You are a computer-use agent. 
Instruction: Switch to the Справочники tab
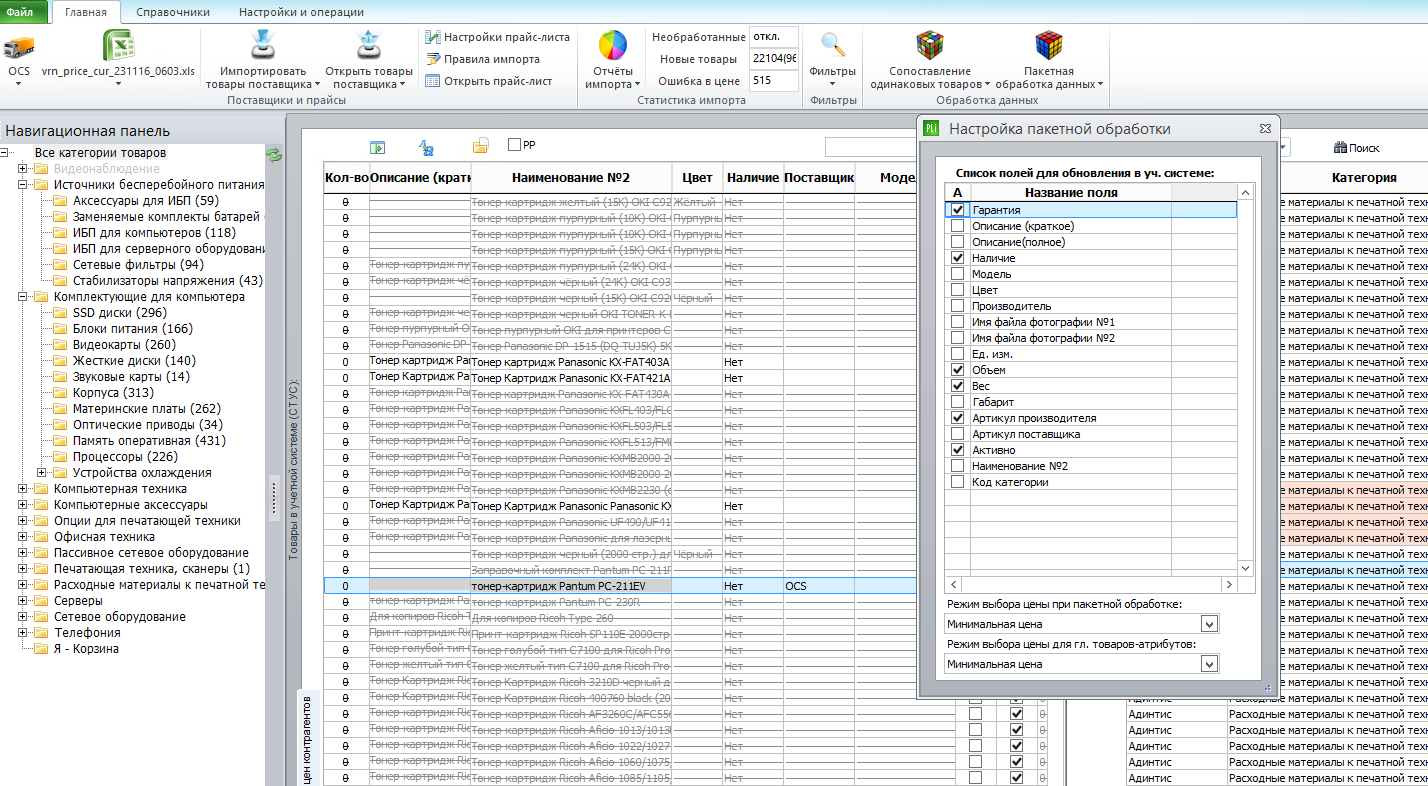click(173, 12)
